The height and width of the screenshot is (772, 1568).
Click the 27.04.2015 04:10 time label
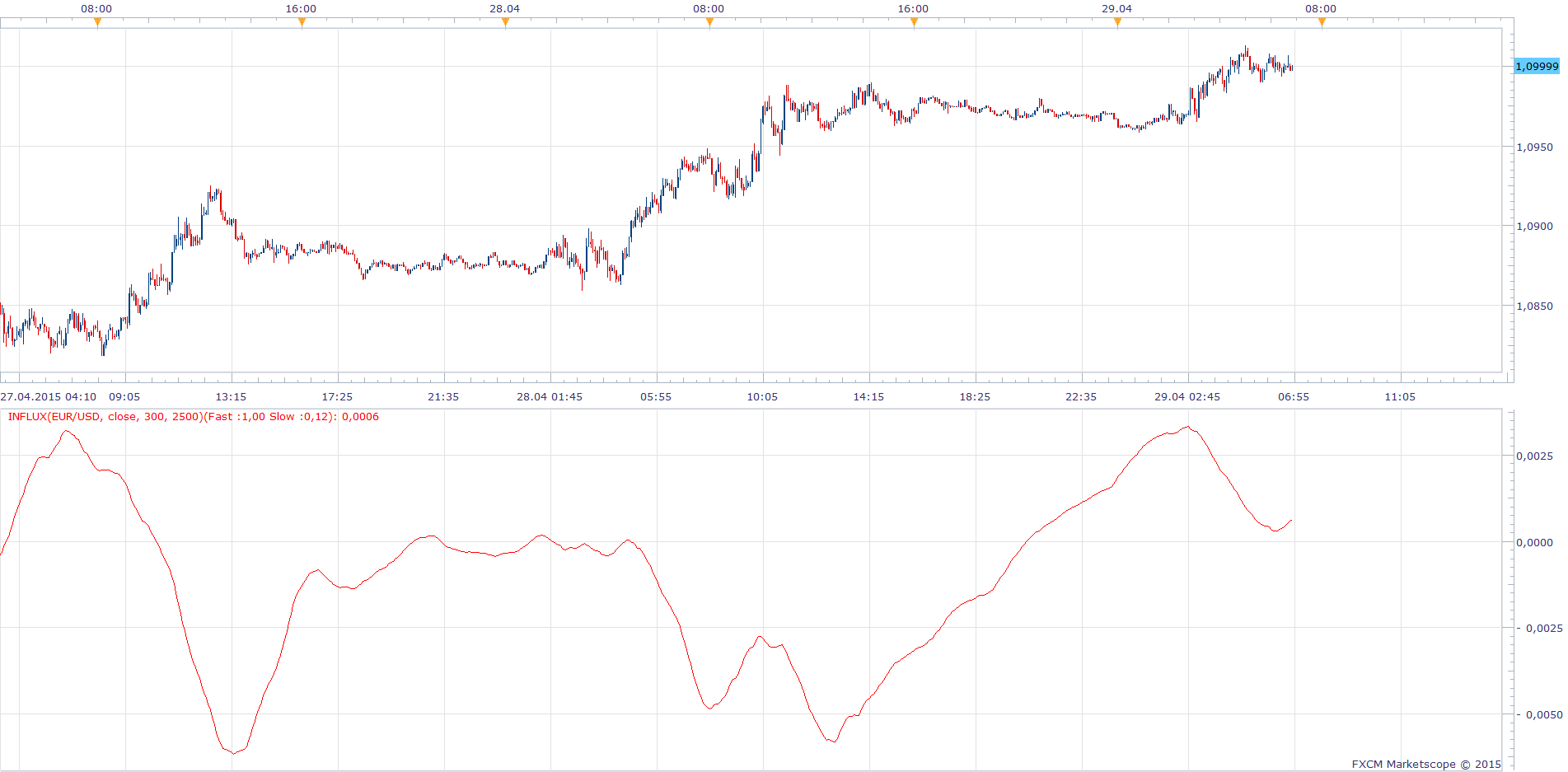[49, 397]
